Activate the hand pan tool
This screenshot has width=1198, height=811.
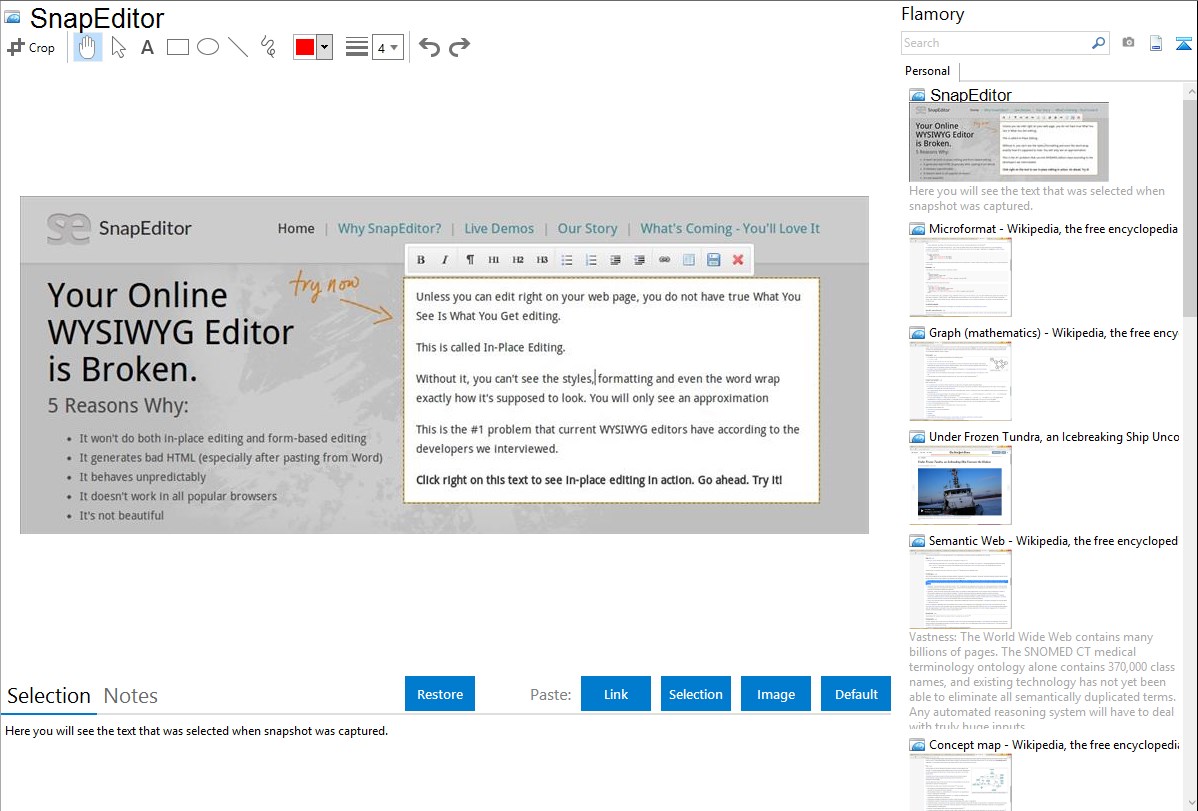click(x=88, y=47)
